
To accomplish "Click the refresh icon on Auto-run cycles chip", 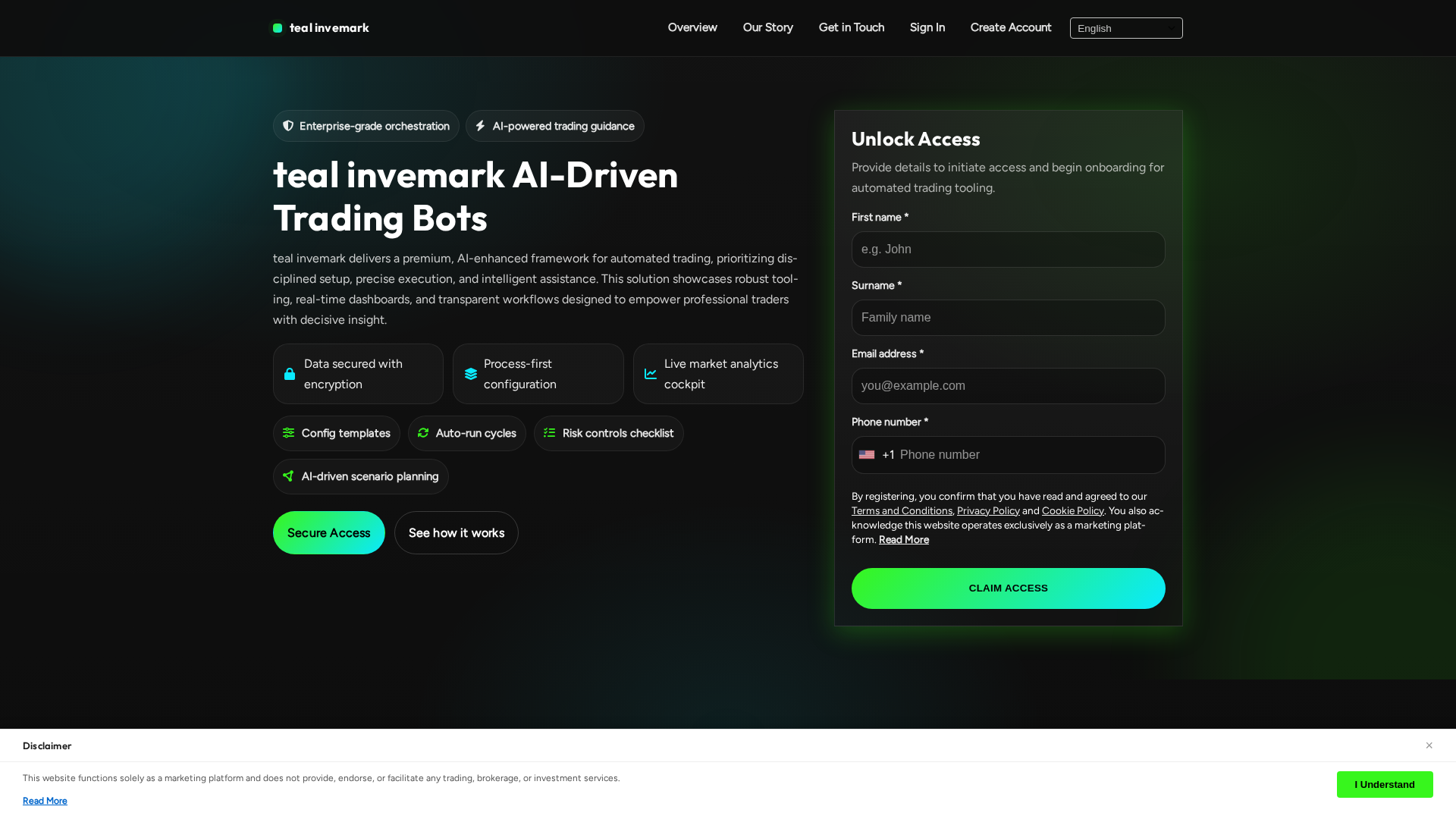I will click(423, 433).
